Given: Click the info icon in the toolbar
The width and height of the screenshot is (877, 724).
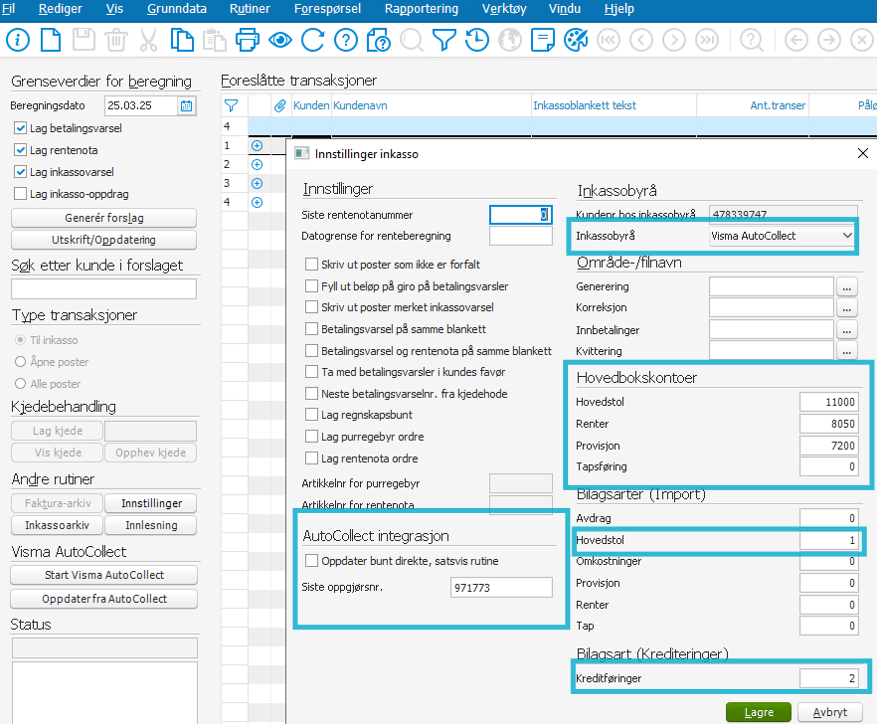Looking at the screenshot, I should [18, 40].
